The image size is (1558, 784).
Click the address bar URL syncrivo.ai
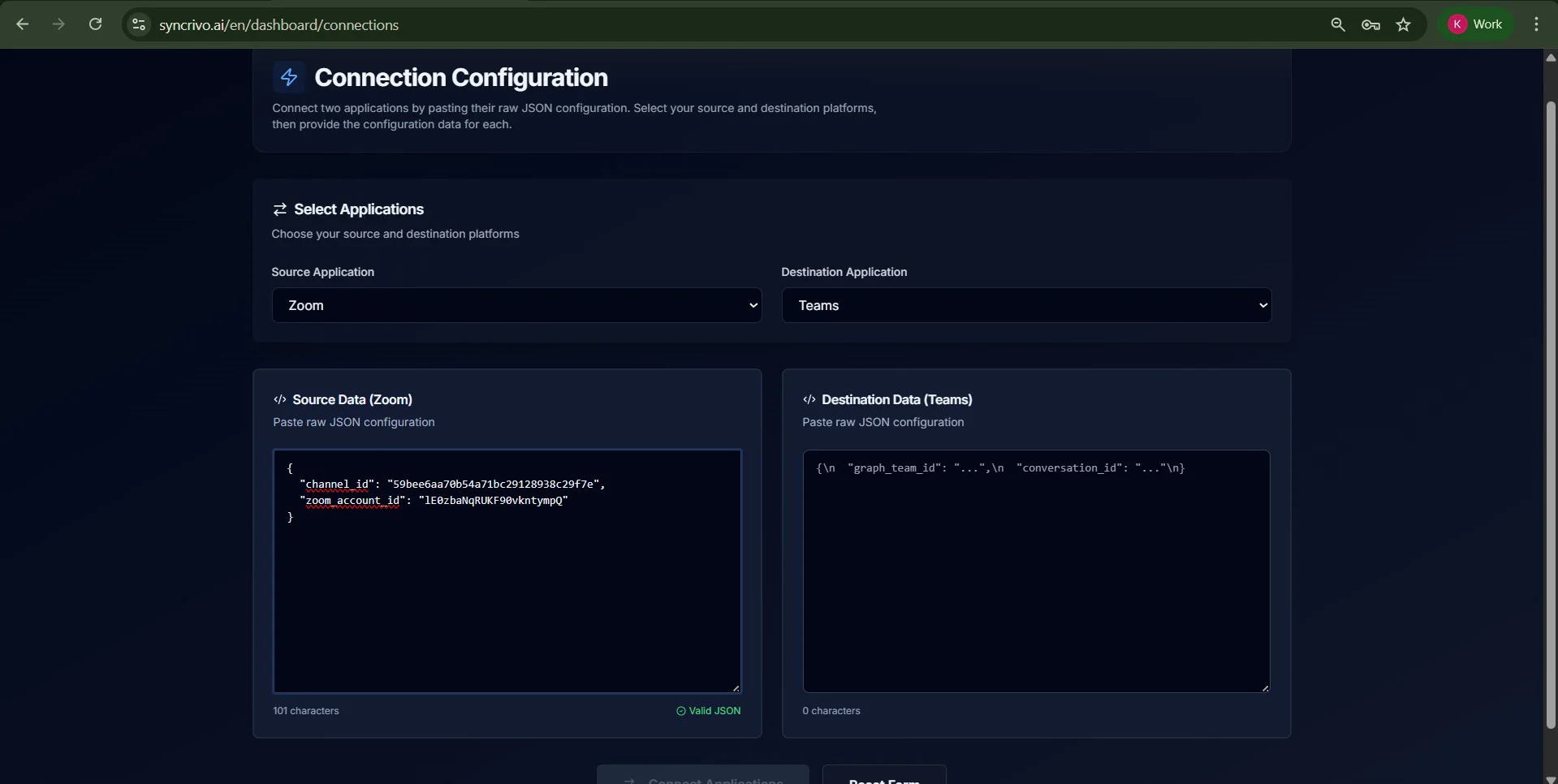pyautogui.click(x=278, y=25)
